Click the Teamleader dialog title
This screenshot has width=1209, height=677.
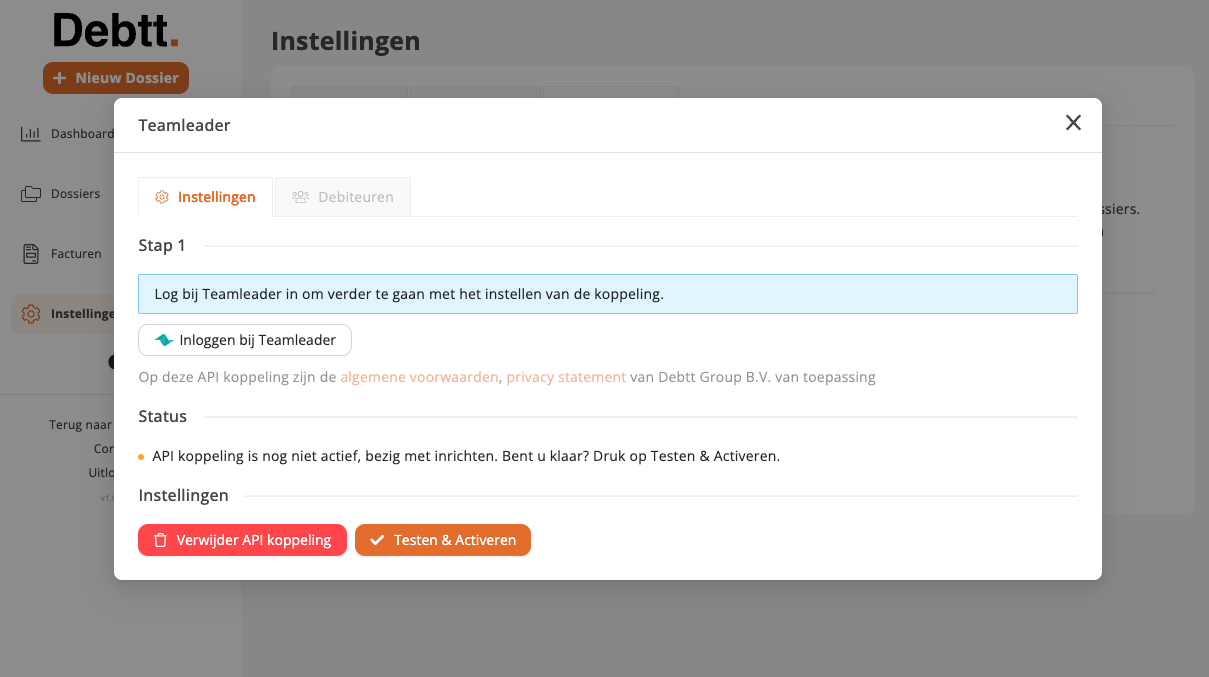coord(184,125)
